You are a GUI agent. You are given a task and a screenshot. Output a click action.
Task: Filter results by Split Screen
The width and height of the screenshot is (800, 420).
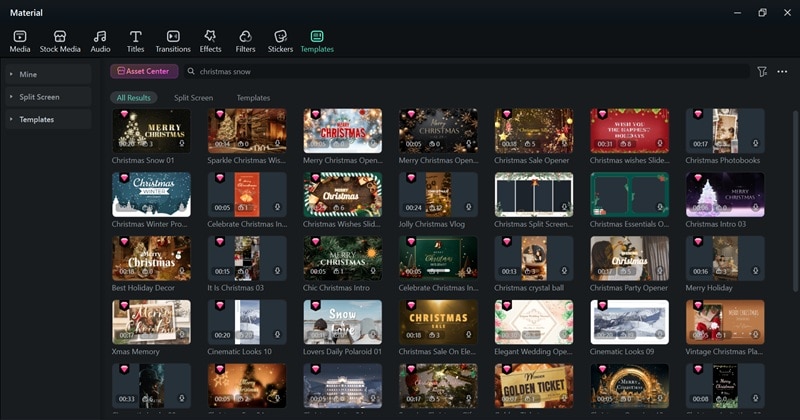click(x=193, y=97)
